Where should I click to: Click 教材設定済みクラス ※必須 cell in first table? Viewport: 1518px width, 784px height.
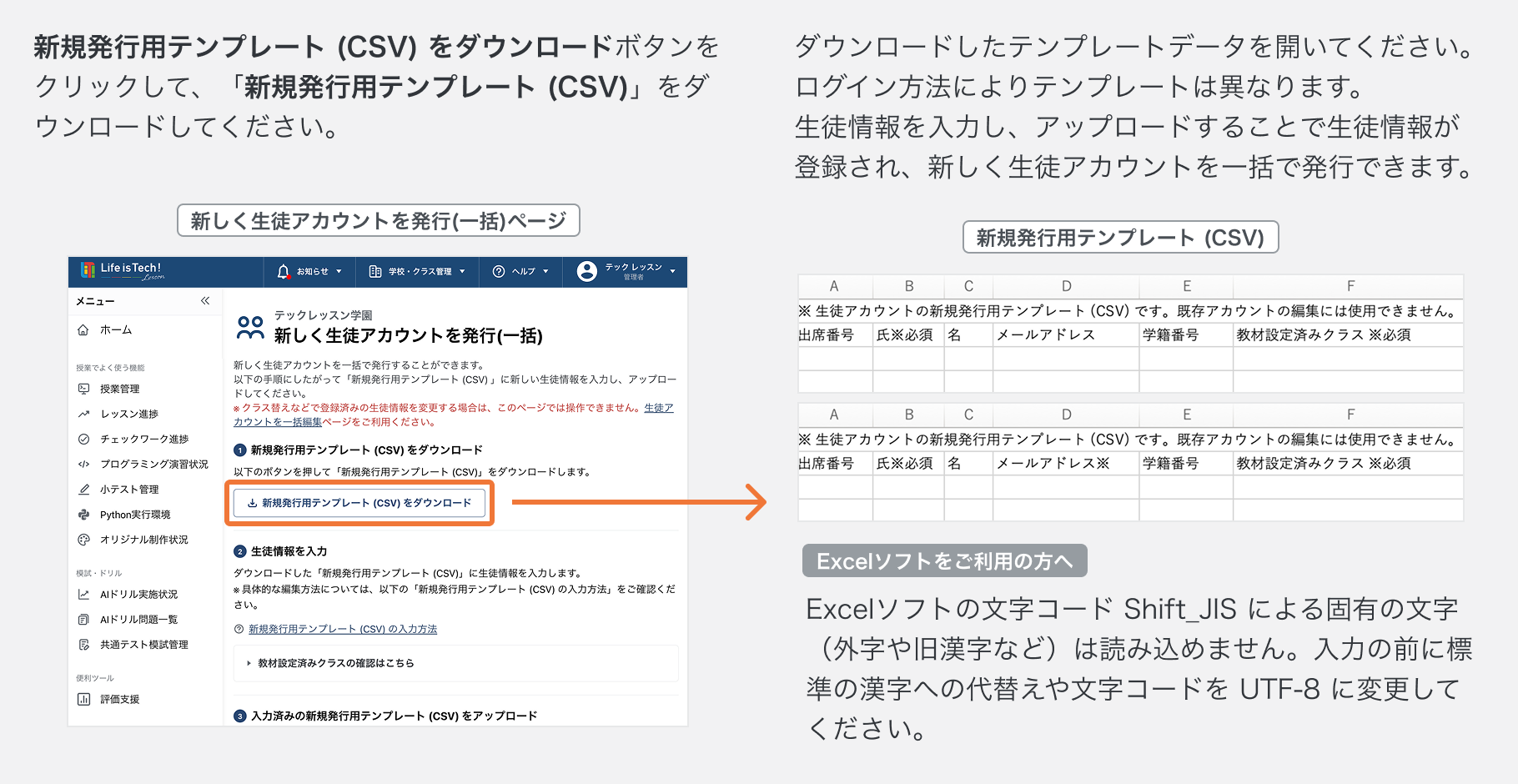pos(1349,334)
